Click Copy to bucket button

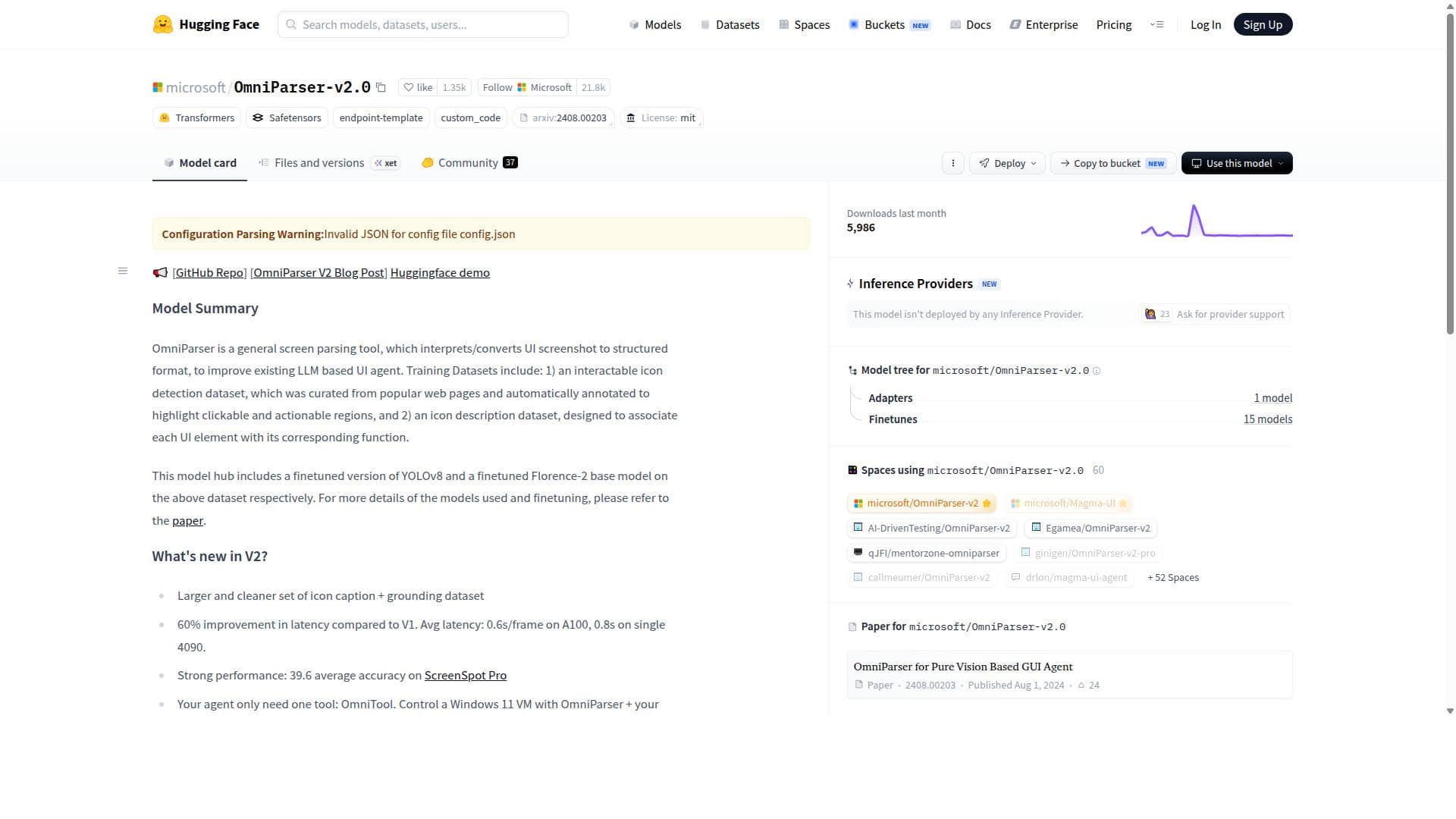pyautogui.click(x=1113, y=163)
